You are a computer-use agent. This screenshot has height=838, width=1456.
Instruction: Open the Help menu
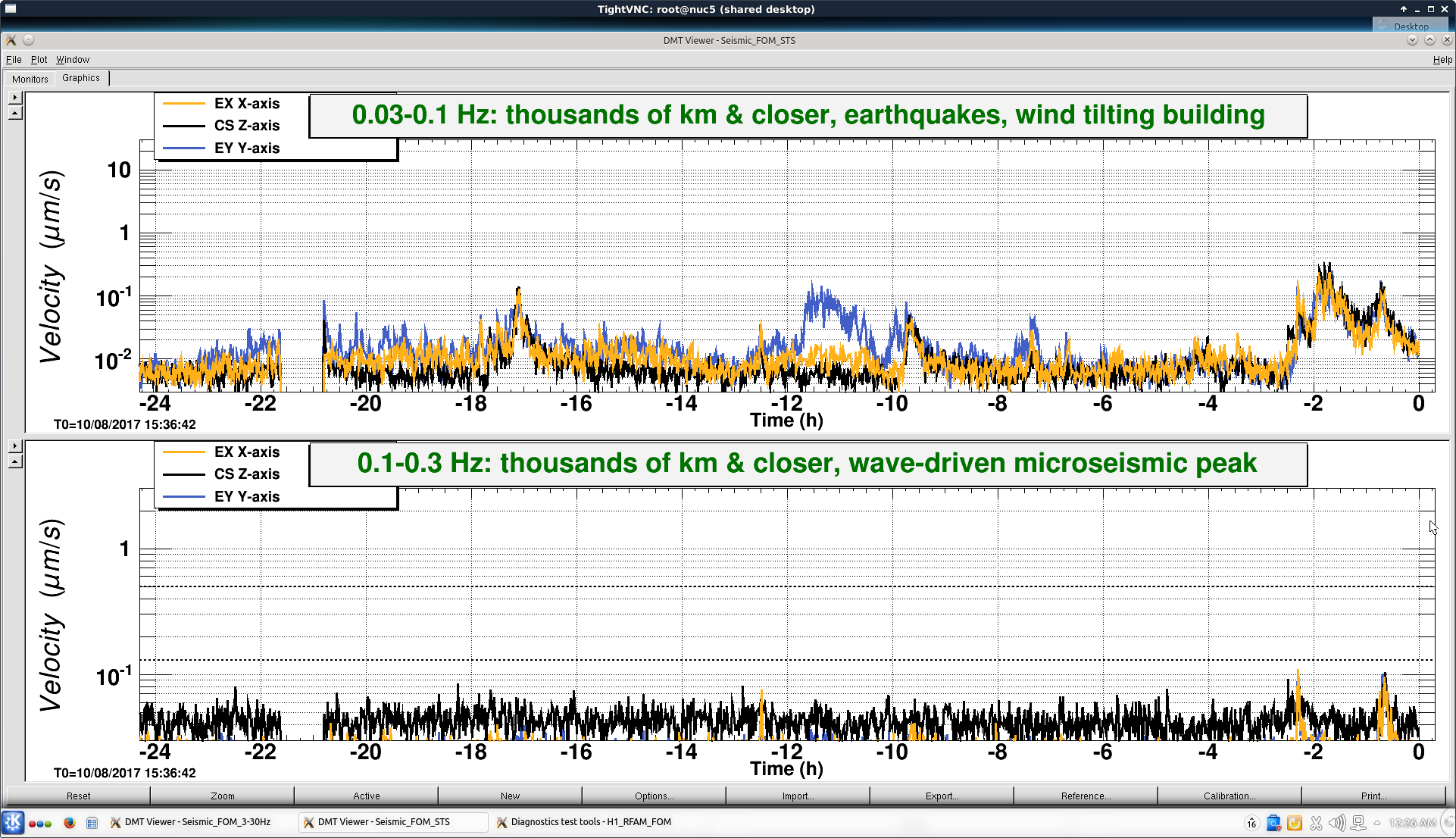(1442, 60)
